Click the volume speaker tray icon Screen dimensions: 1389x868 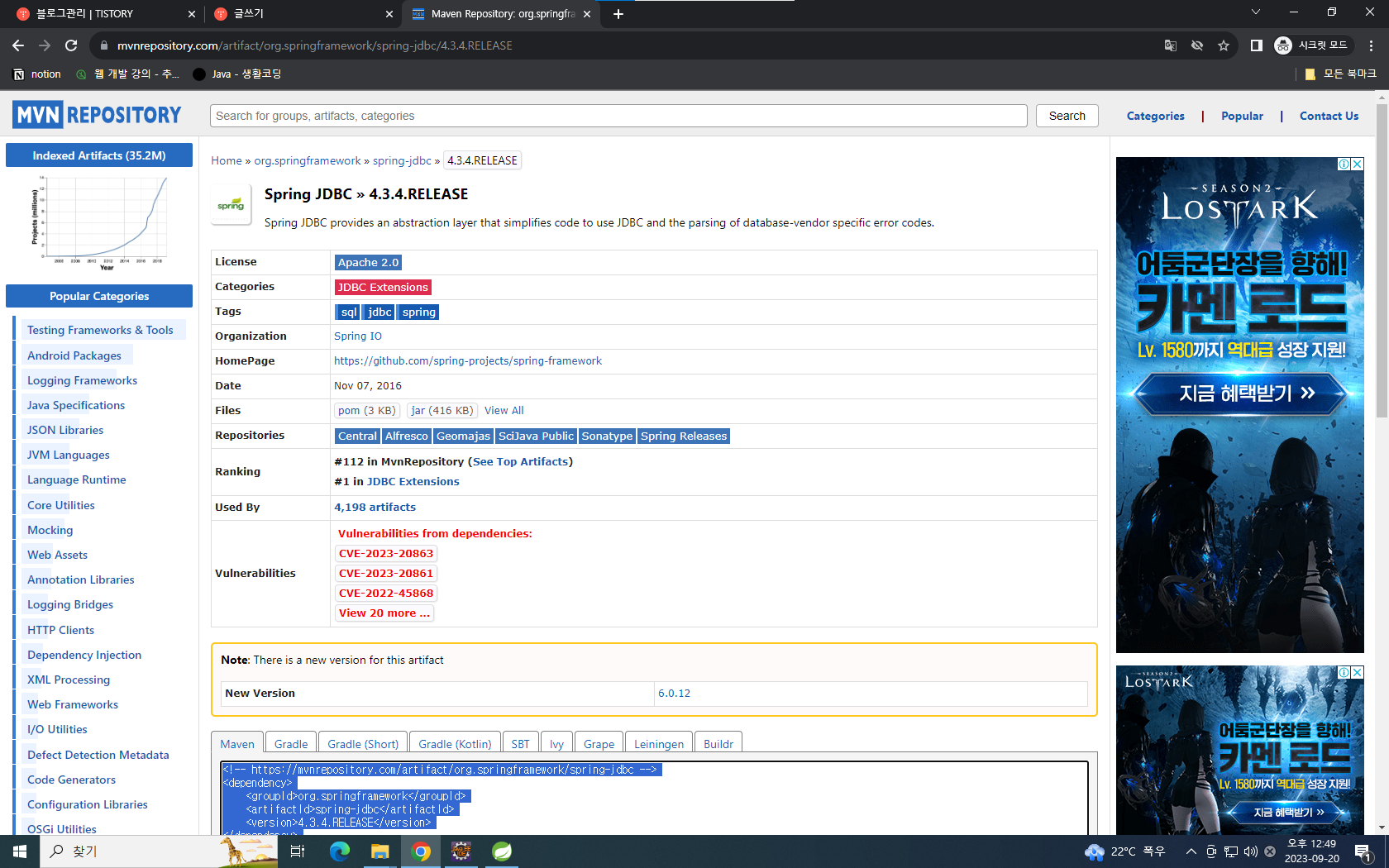pyautogui.click(x=1251, y=851)
